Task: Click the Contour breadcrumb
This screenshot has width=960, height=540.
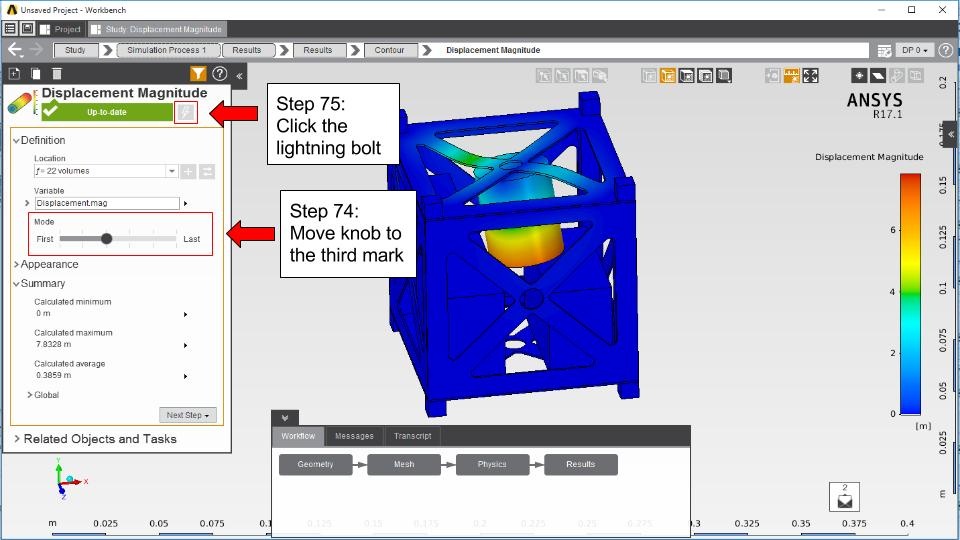Action: pos(389,50)
